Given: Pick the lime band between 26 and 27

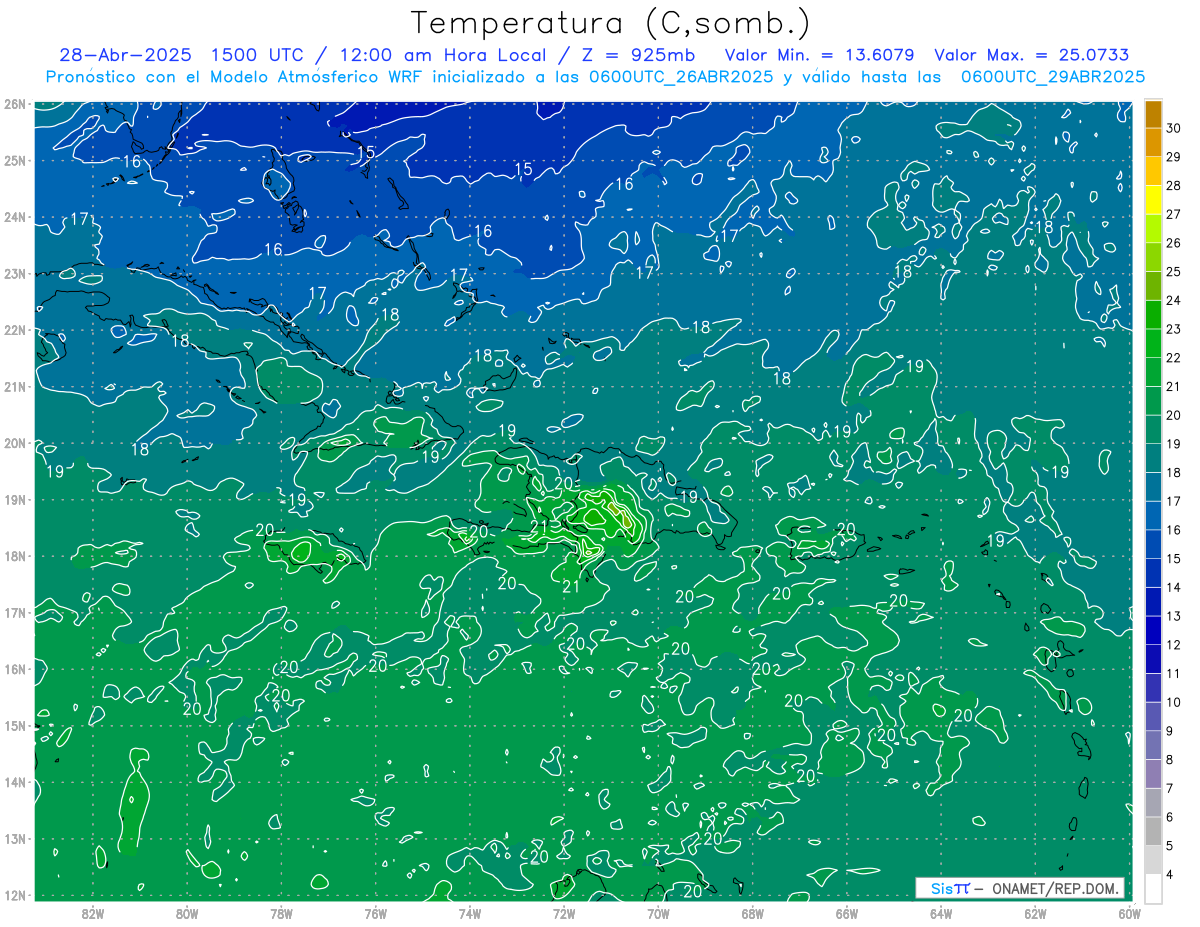Looking at the screenshot, I should [1153, 228].
